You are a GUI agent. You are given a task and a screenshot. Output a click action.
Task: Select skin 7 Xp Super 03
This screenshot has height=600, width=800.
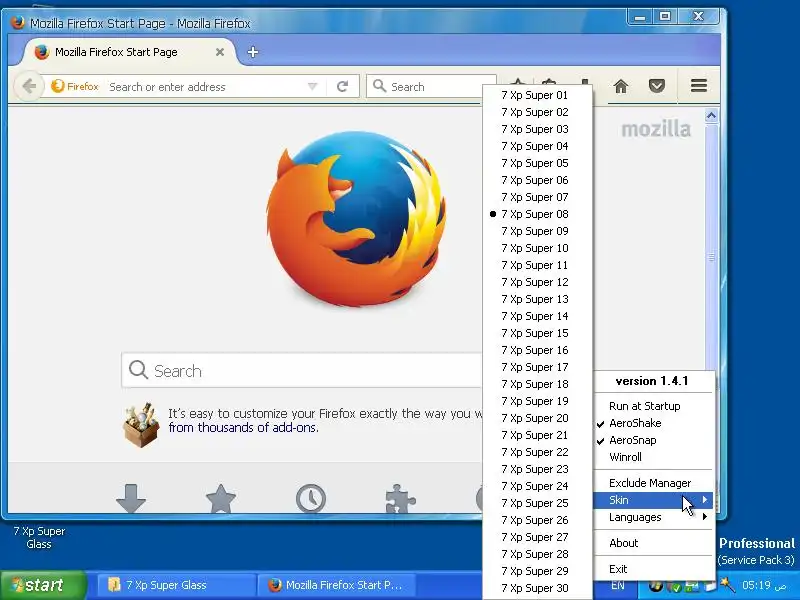coord(537,129)
